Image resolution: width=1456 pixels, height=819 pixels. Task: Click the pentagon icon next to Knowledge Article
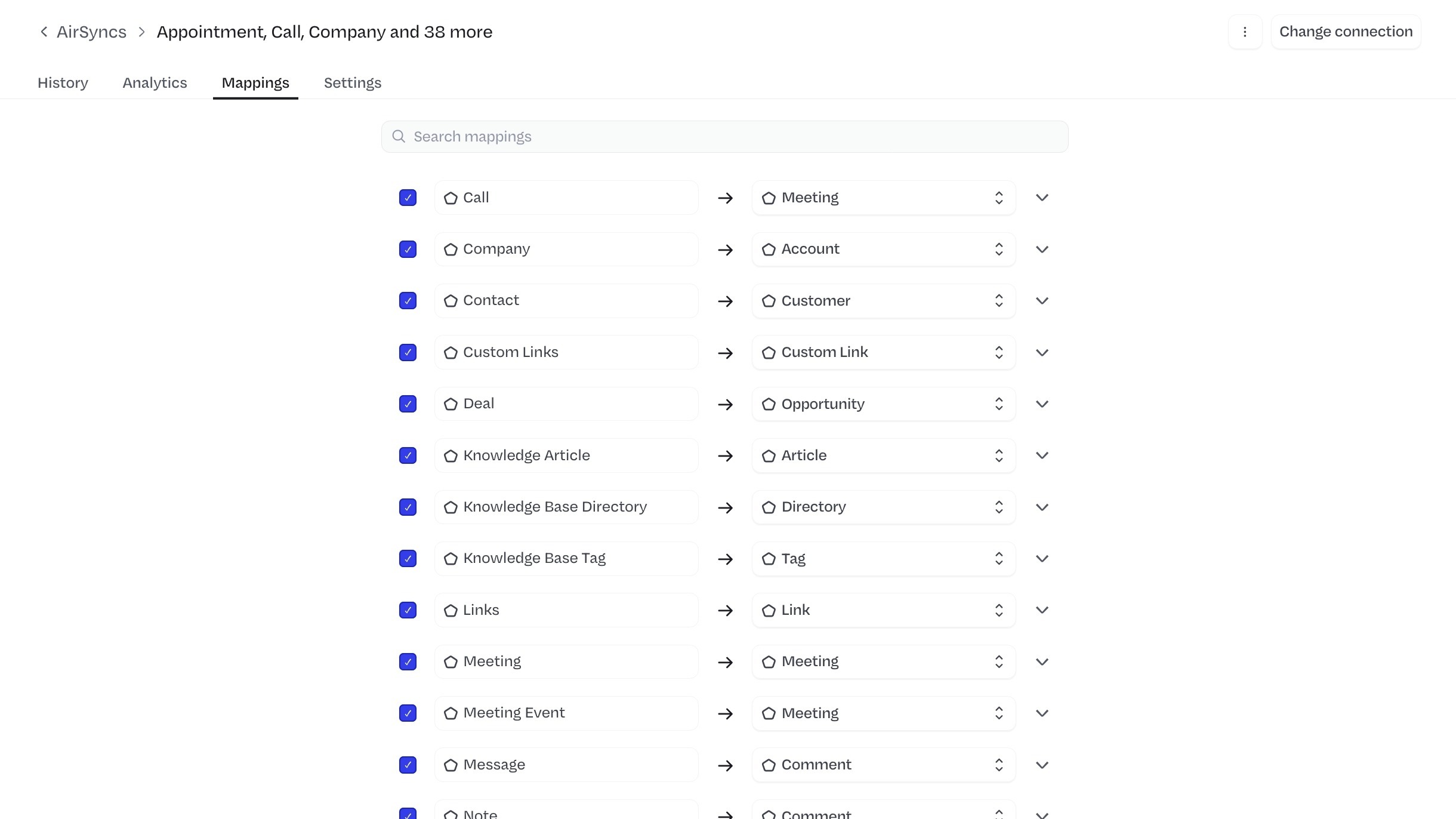451,456
